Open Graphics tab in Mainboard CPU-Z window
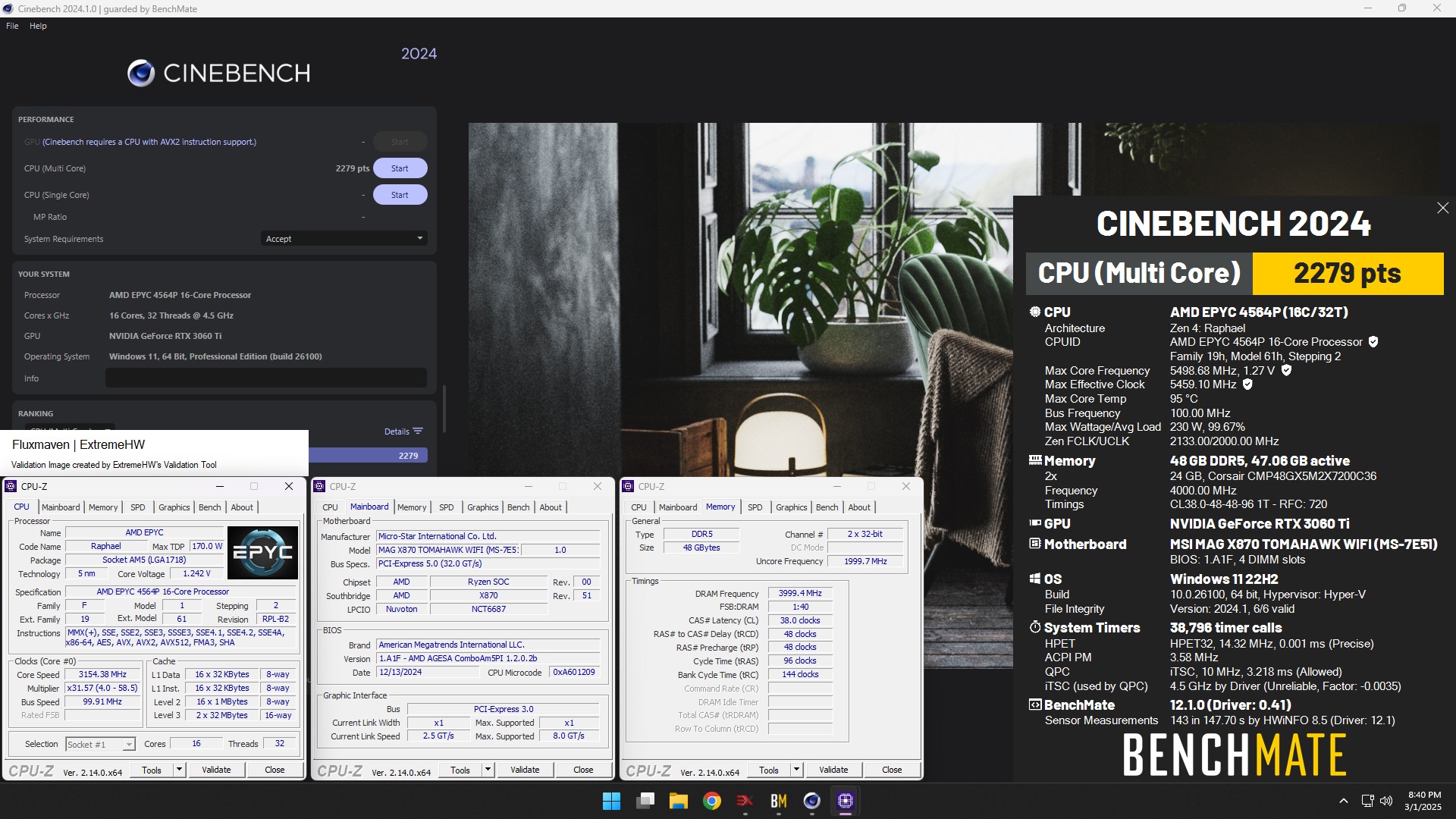This screenshot has width=1456, height=819. click(483, 507)
